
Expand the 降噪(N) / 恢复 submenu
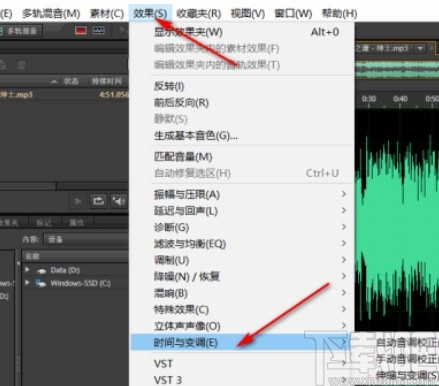(x=242, y=276)
